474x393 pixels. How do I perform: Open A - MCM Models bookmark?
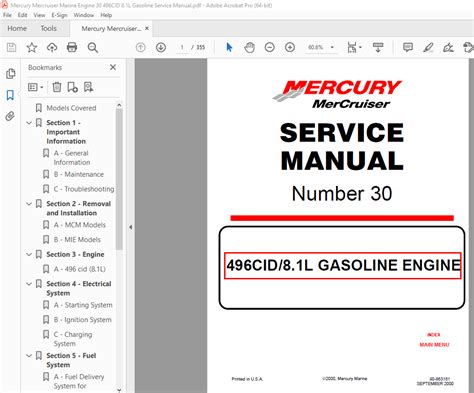pyautogui.click(x=79, y=225)
